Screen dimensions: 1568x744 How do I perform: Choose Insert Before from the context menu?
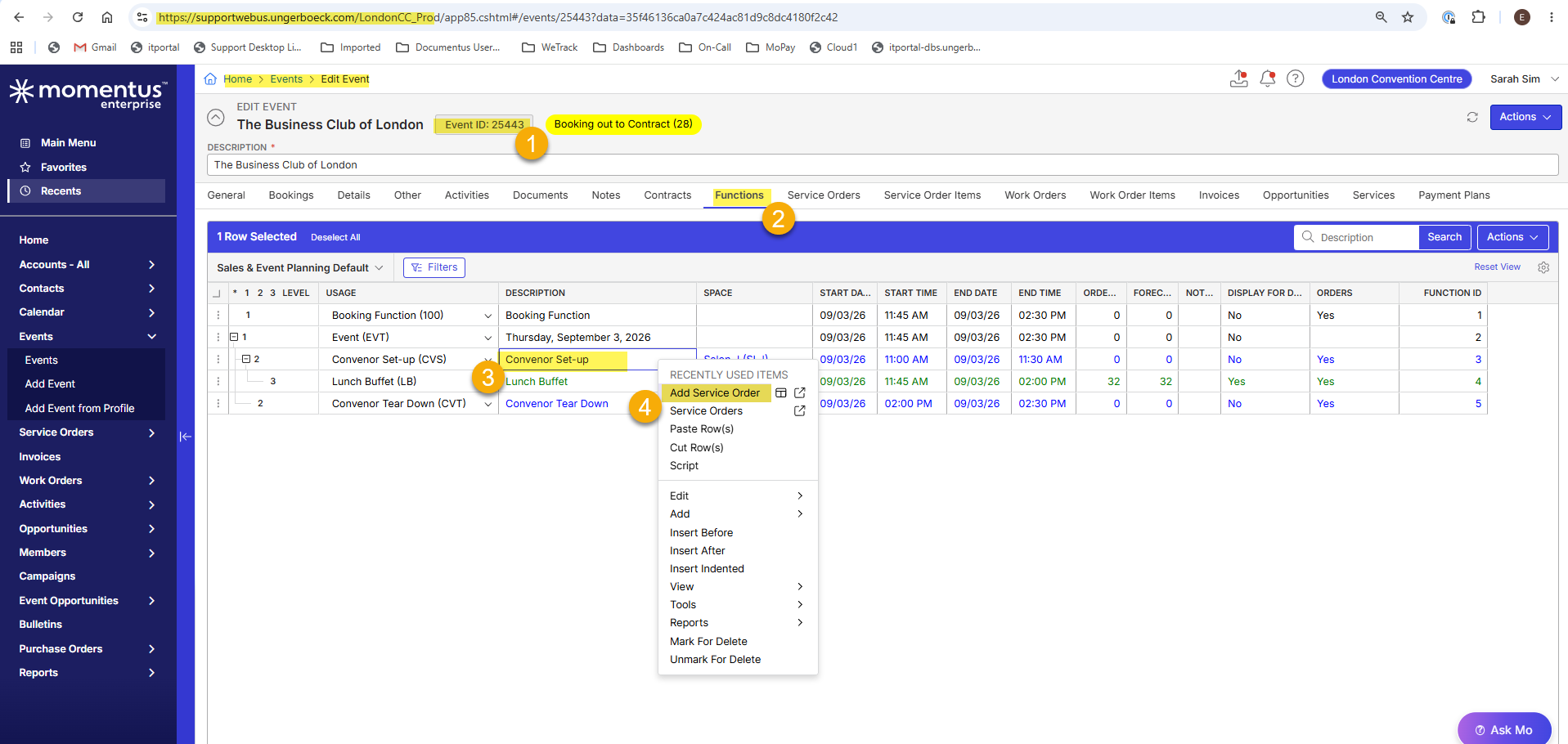click(x=701, y=533)
